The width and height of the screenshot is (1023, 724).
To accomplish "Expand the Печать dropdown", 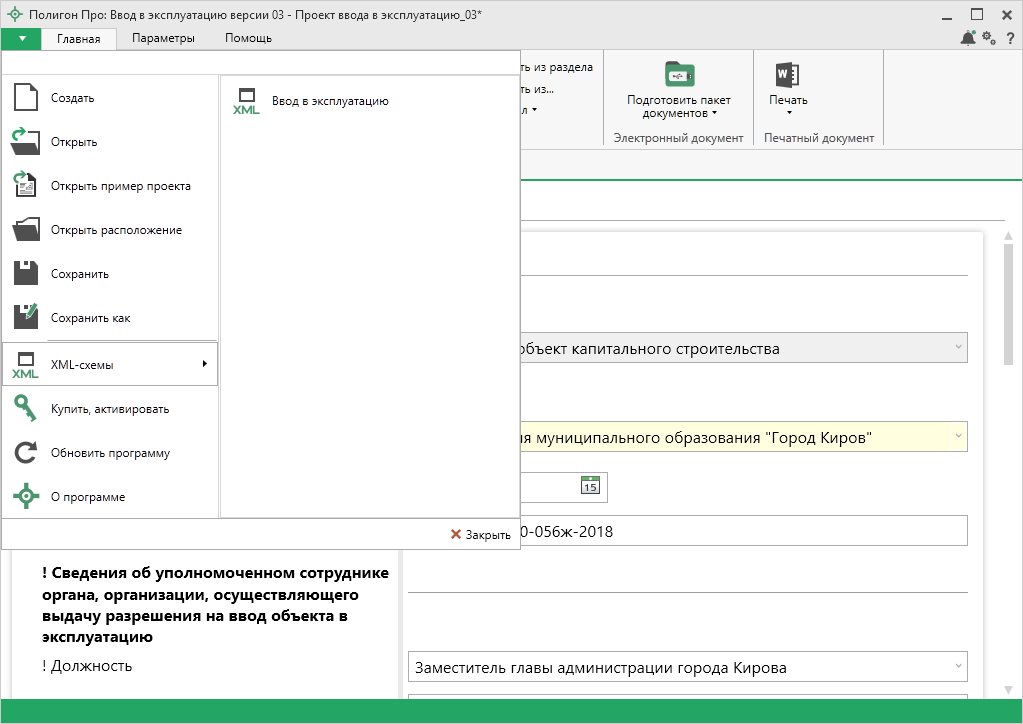I will tap(788, 106).
